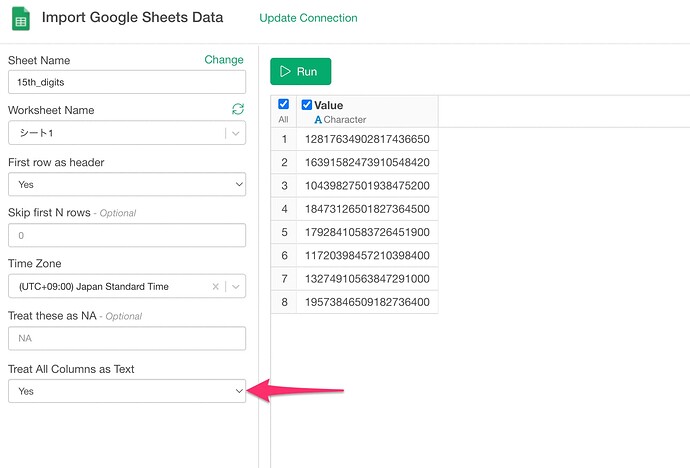Screen dimensions: 690x468
Task: Select cell 16391582473910548420
Action: coord(367,162)
